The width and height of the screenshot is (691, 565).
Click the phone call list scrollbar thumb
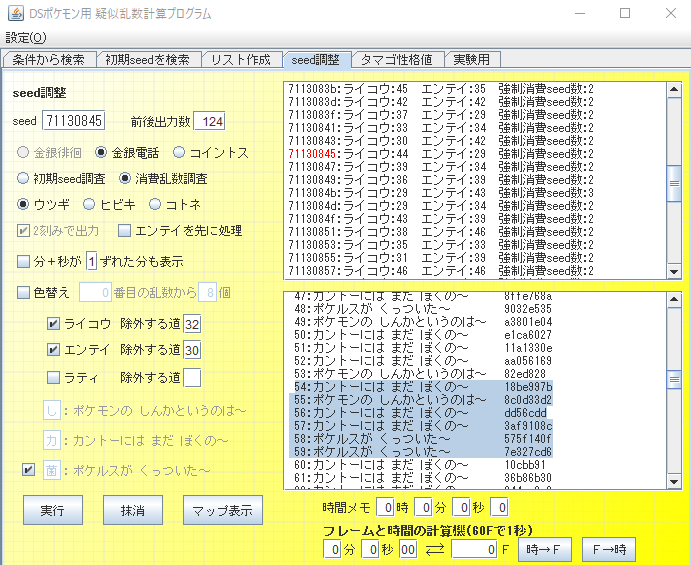coord(674,379)
